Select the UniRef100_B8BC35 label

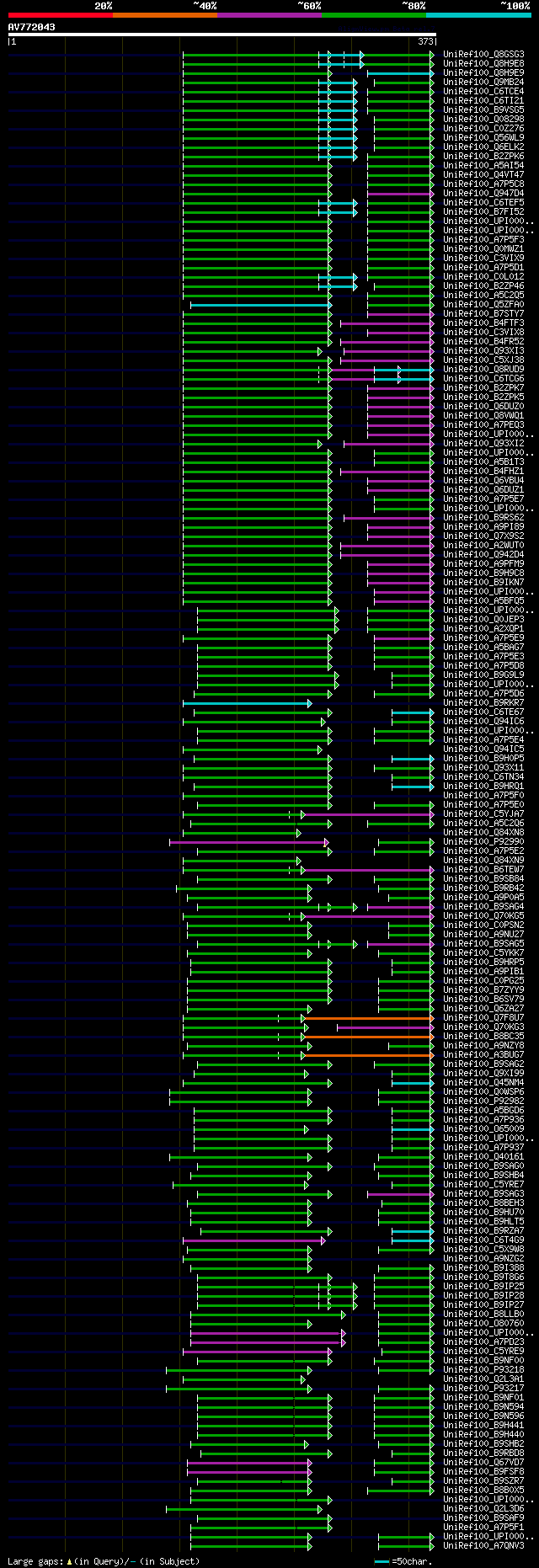point(483,1037)
